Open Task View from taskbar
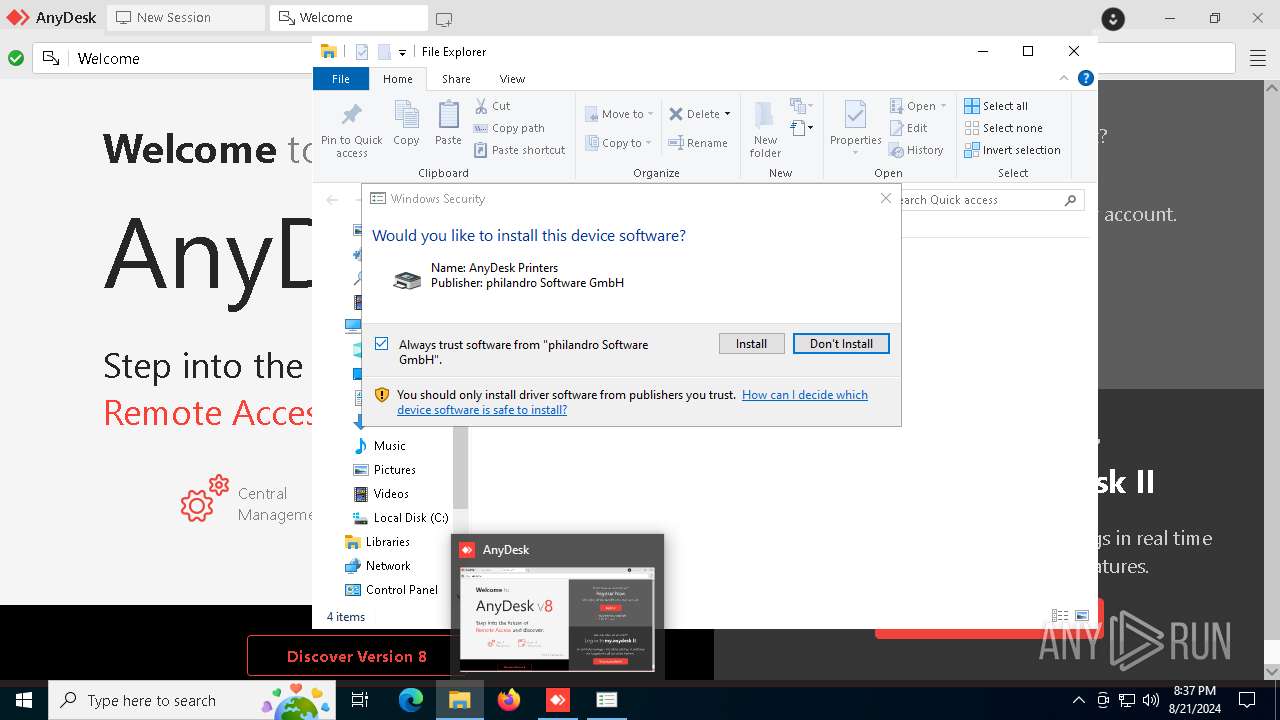The image size is (1280, 720). 360,700
